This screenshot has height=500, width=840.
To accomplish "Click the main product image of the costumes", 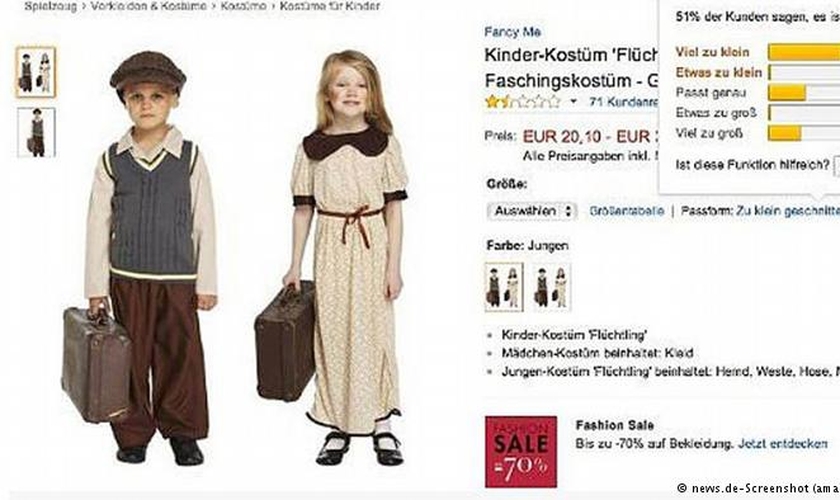I will (244, 257).
